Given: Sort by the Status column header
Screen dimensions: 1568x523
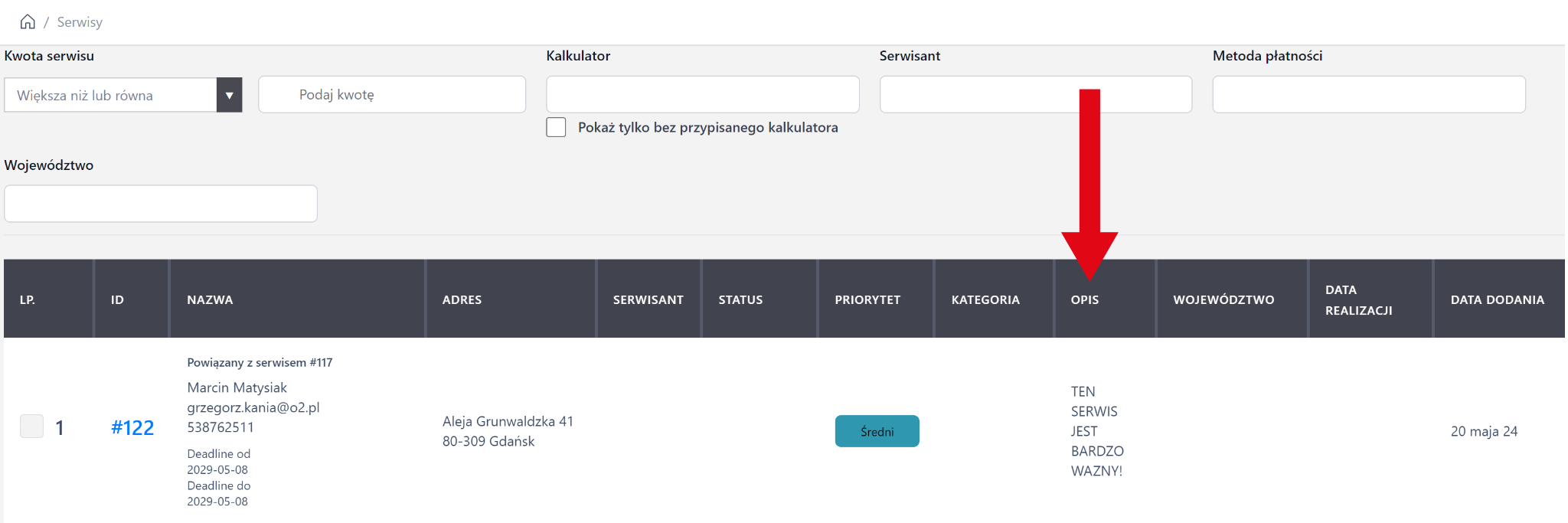Looking at the screenshot, I should click(x=740, y=299).
